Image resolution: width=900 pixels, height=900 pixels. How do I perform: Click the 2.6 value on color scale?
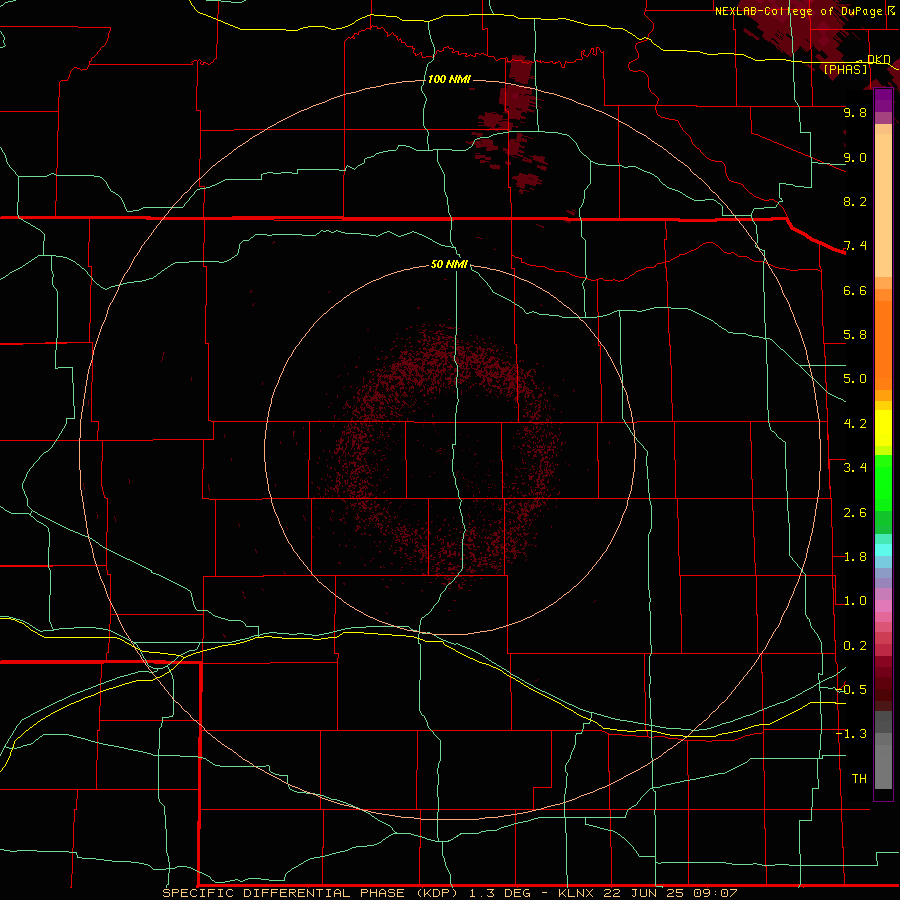click(855, 513)
